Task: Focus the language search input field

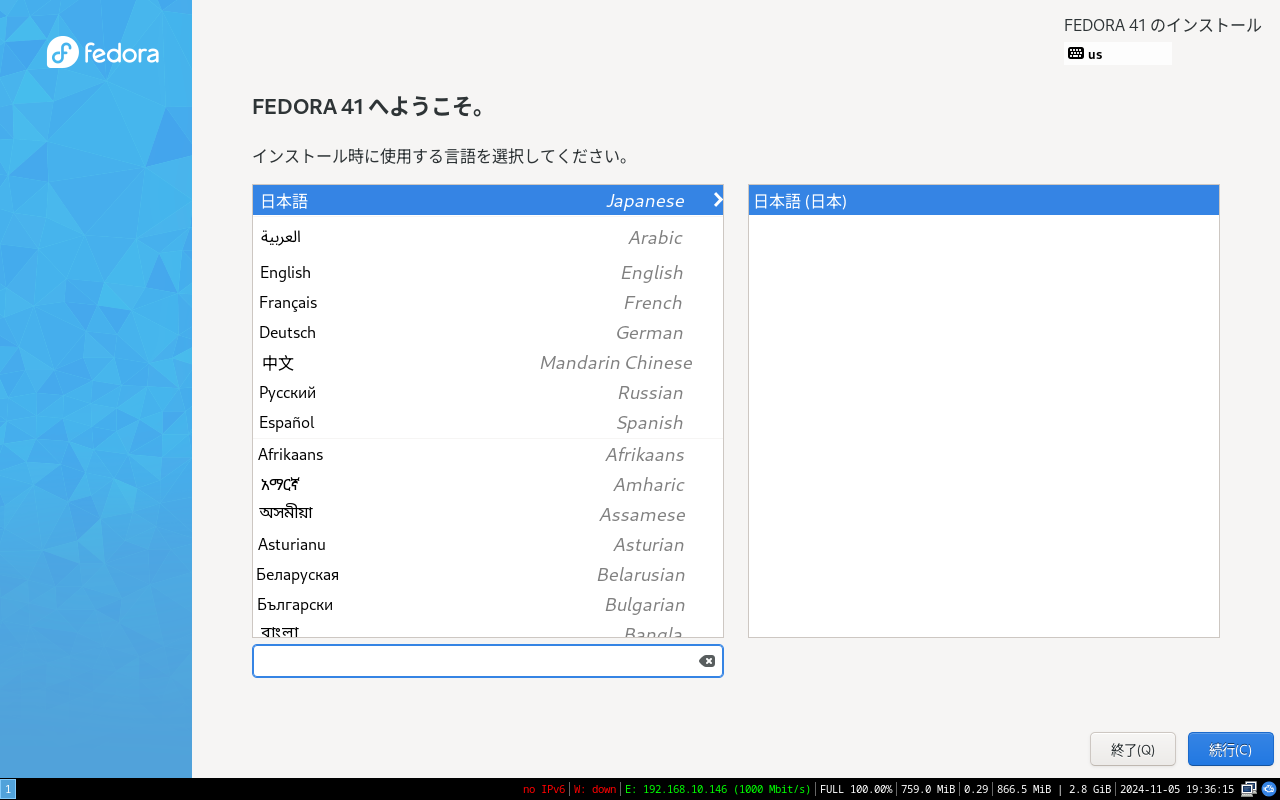Action: point(488,661)
